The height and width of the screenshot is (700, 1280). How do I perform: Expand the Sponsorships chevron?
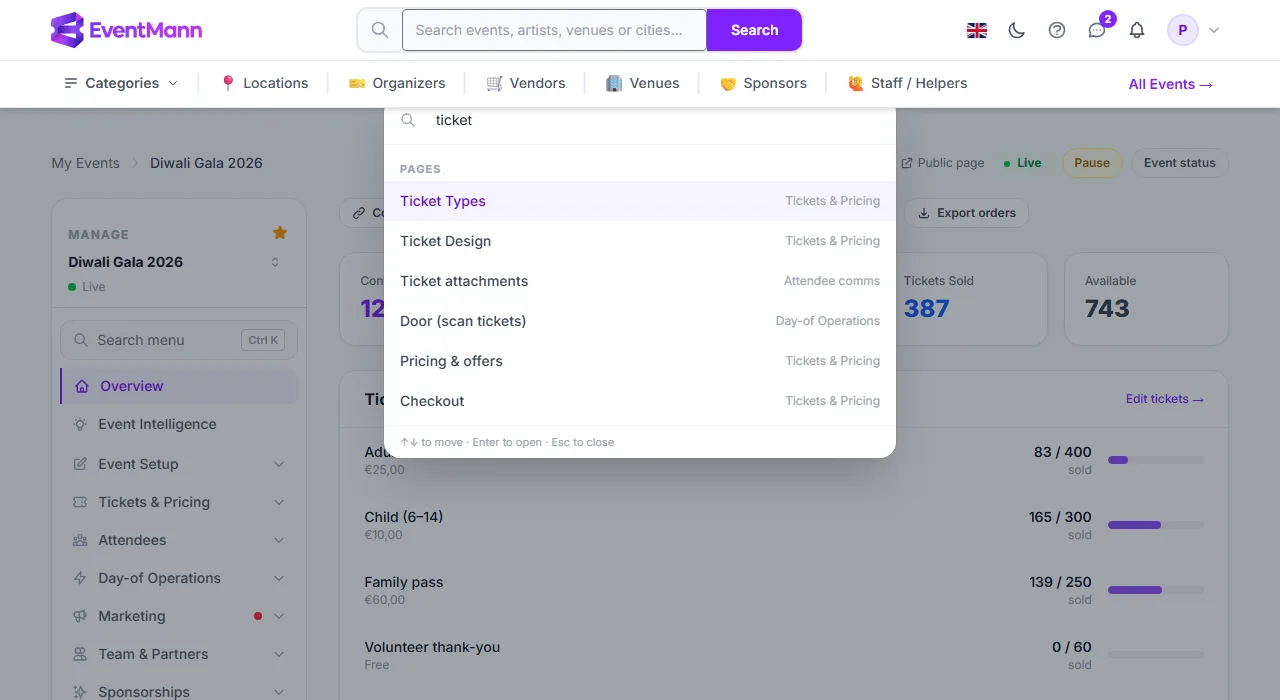click(x=279, y=692)
